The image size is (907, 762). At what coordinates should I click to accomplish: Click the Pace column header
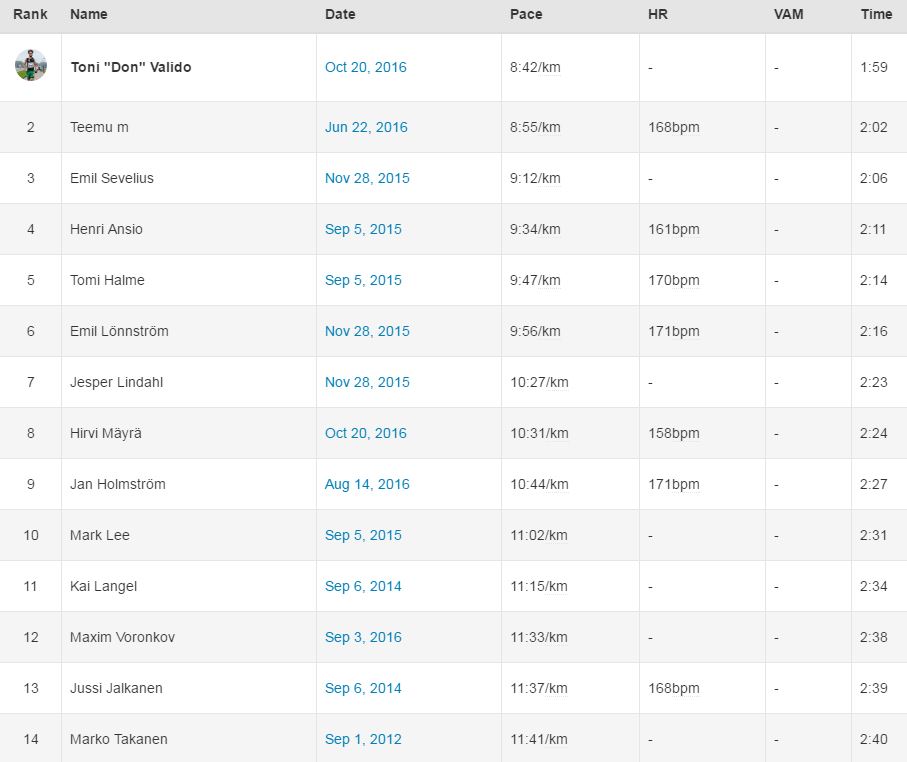[x=526, y=14]
